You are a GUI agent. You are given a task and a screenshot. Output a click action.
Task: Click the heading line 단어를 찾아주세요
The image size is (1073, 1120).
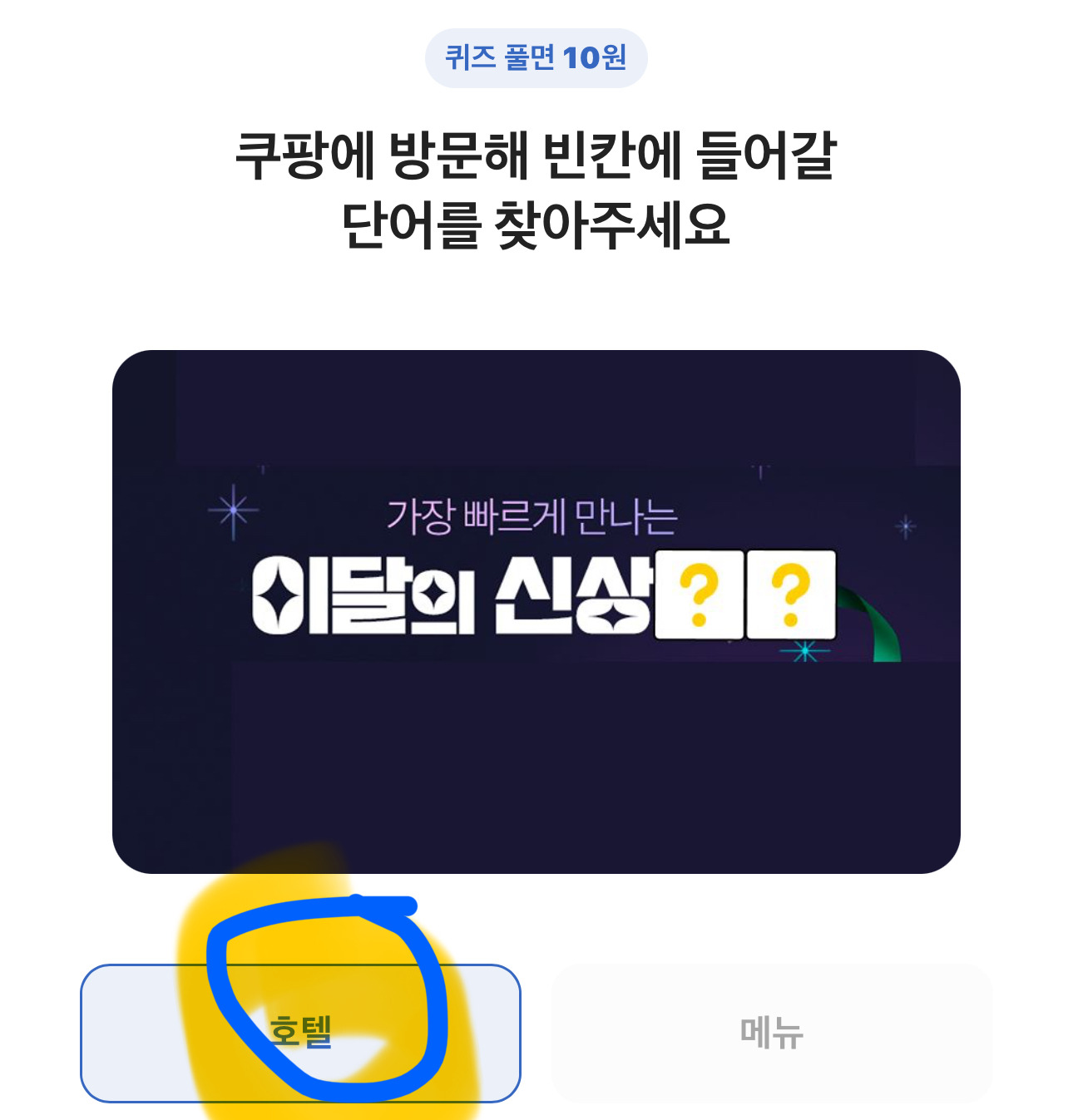tap(536, 224)
